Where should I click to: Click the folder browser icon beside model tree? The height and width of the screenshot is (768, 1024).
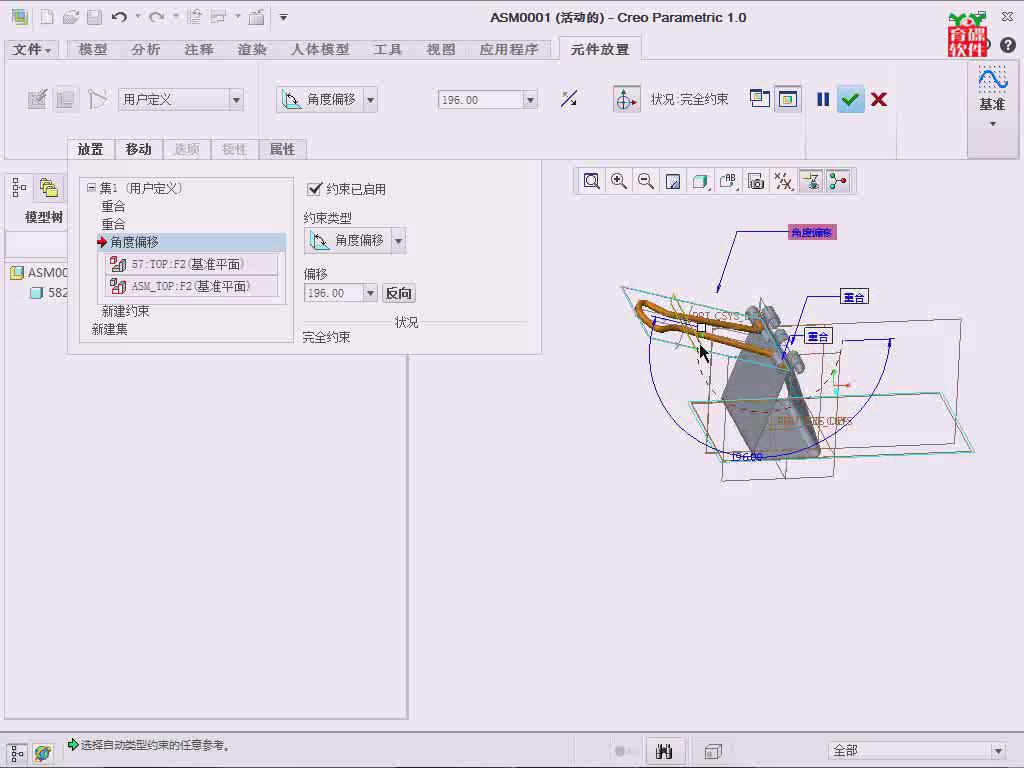point(49,188)
